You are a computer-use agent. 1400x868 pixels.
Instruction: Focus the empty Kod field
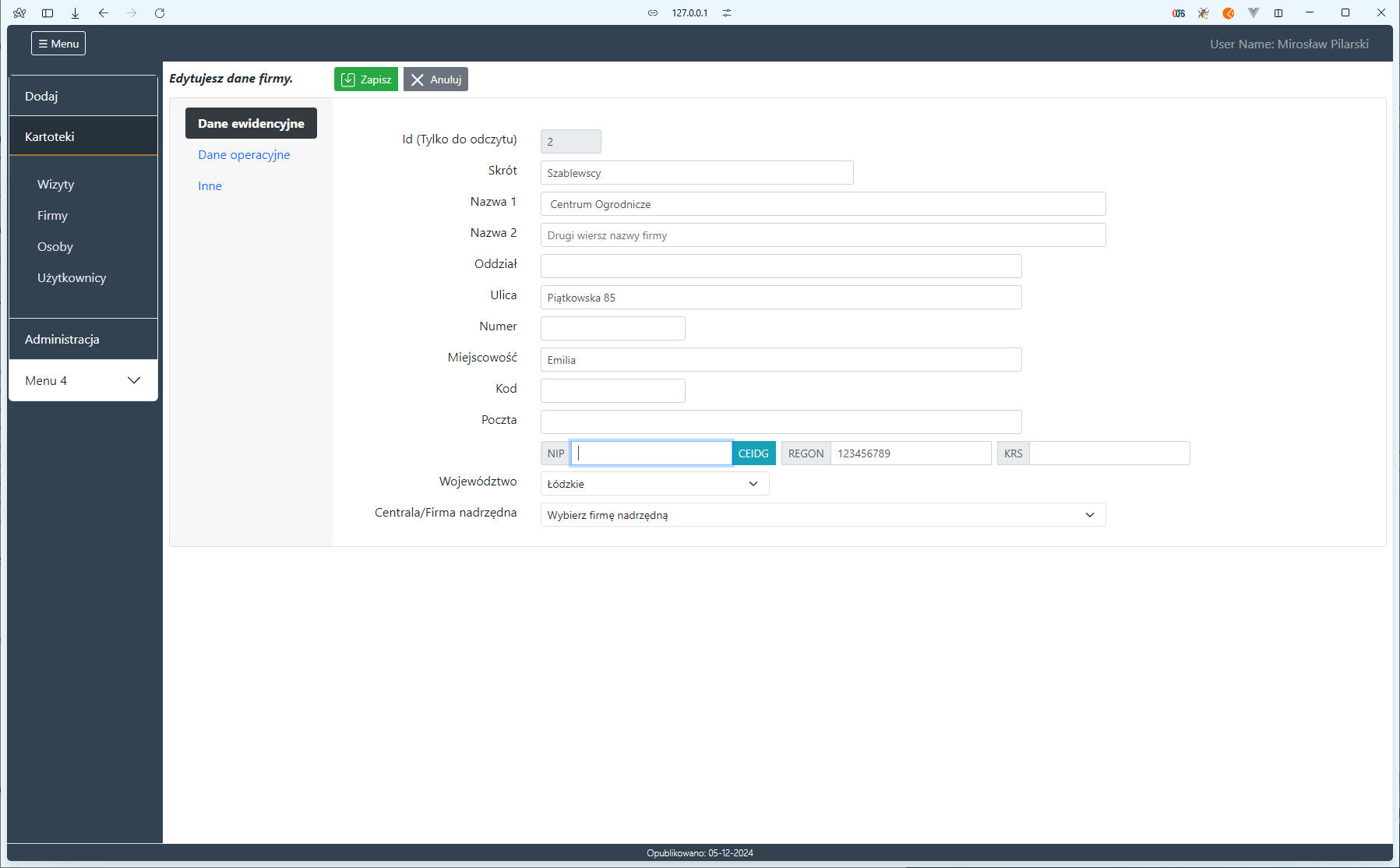612,391
